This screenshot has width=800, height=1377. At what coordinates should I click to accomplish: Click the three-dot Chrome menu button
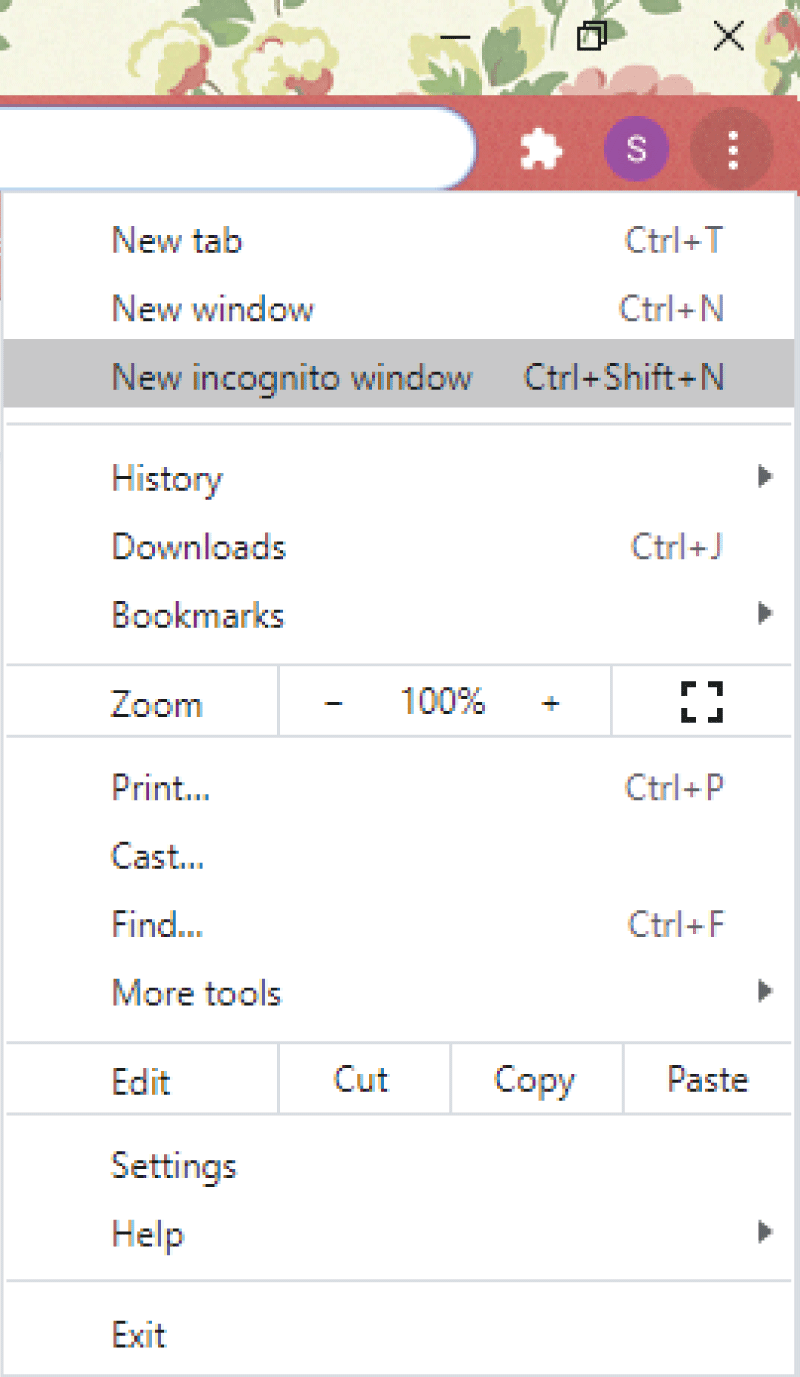(733, 149)
